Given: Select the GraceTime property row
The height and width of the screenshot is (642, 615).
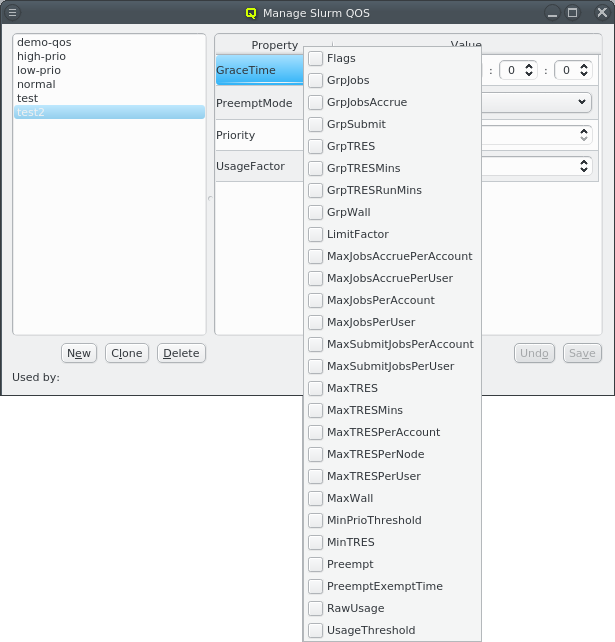Looking at the screenshot, I should [x=260, y=70].
